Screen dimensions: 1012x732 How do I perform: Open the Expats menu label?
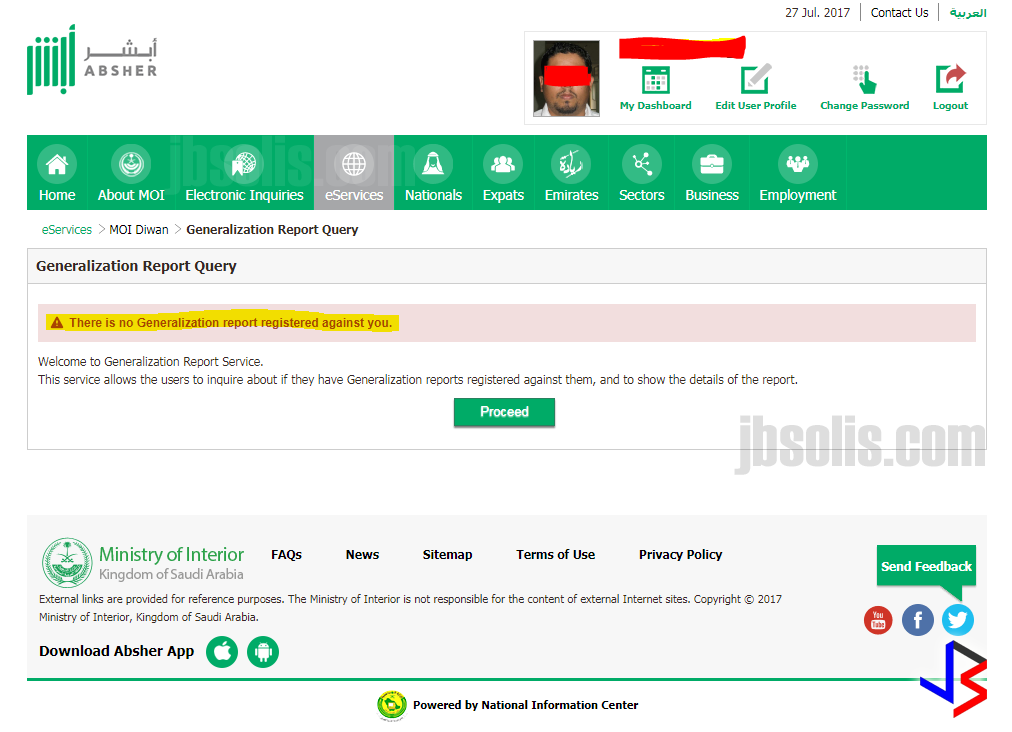(503, 195)
